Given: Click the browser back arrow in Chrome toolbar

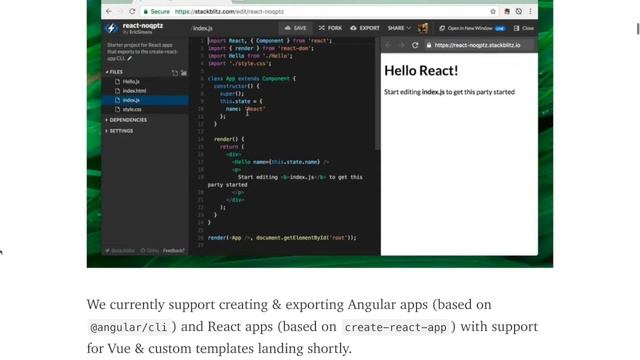Looking at the screenshot, I should [109, 11].
